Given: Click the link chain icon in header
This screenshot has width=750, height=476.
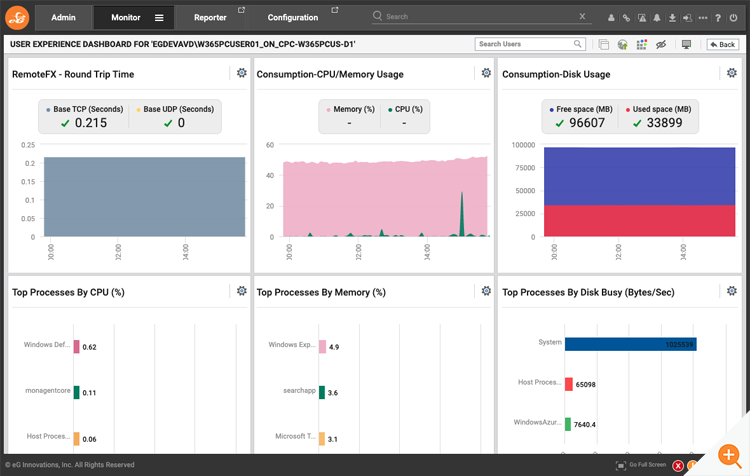Looking at the screenshot, I should point(626,18).
